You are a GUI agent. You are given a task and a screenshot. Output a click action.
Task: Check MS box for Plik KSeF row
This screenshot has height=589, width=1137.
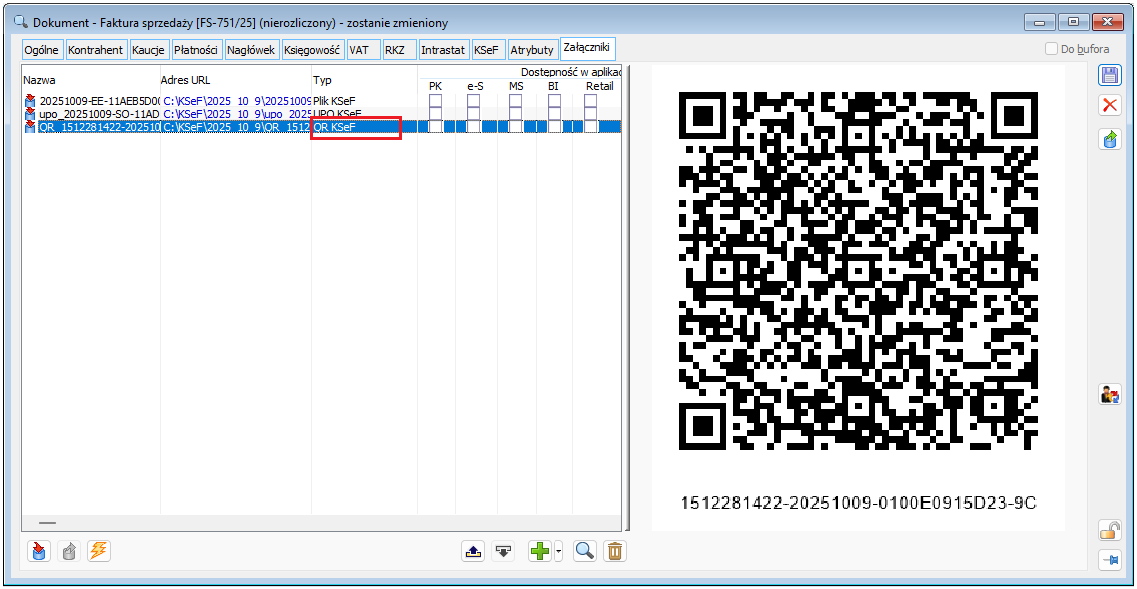click(x=516, y=101)
